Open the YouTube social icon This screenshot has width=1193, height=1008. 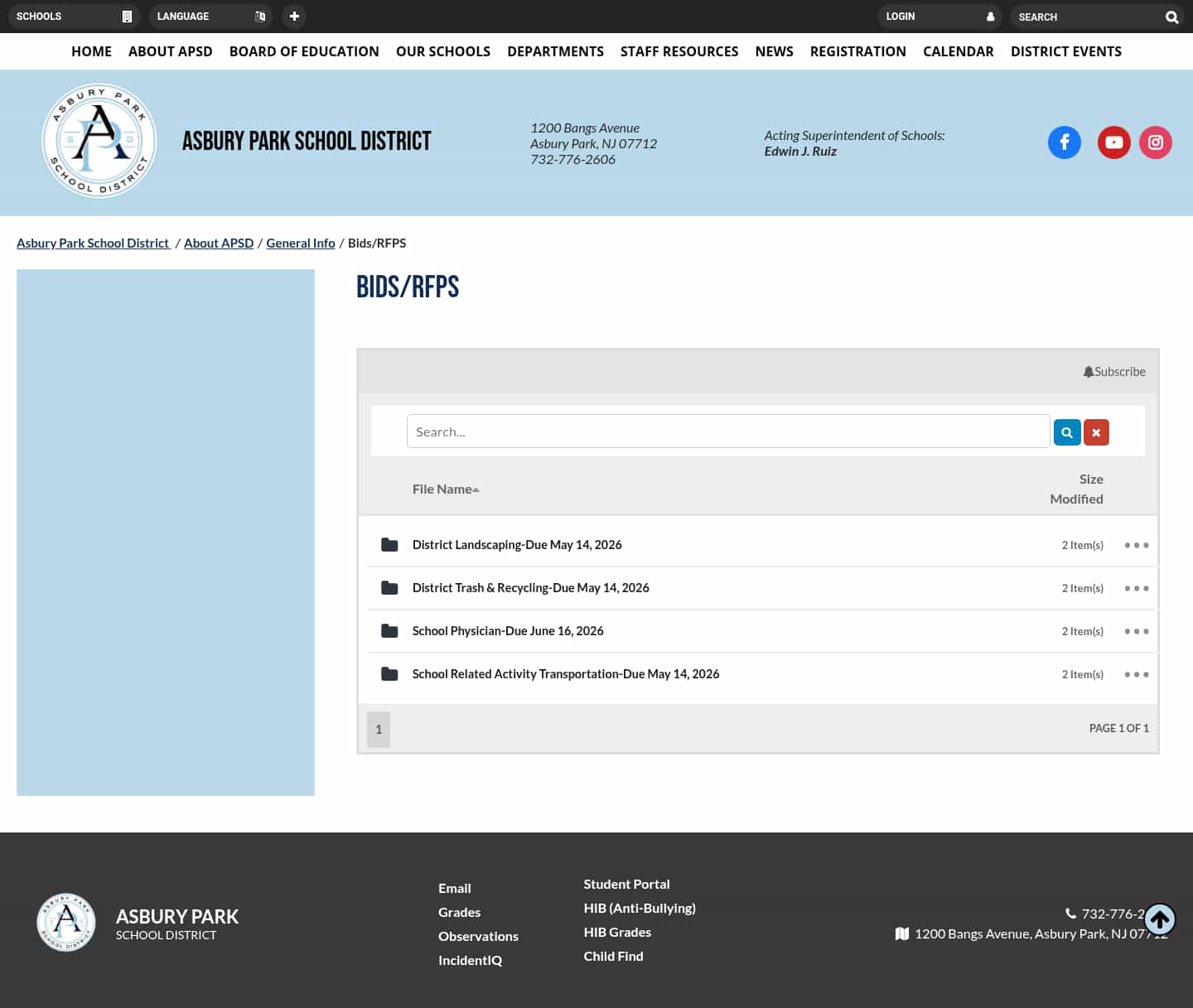tap(1114, 142)
